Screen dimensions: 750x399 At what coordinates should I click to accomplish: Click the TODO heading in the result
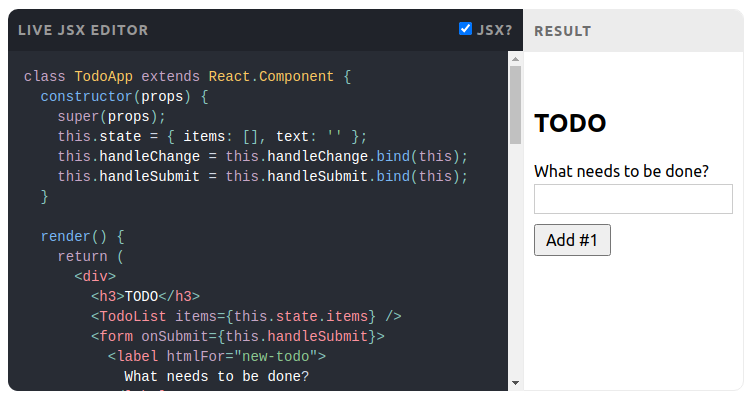tap(570, 123)
